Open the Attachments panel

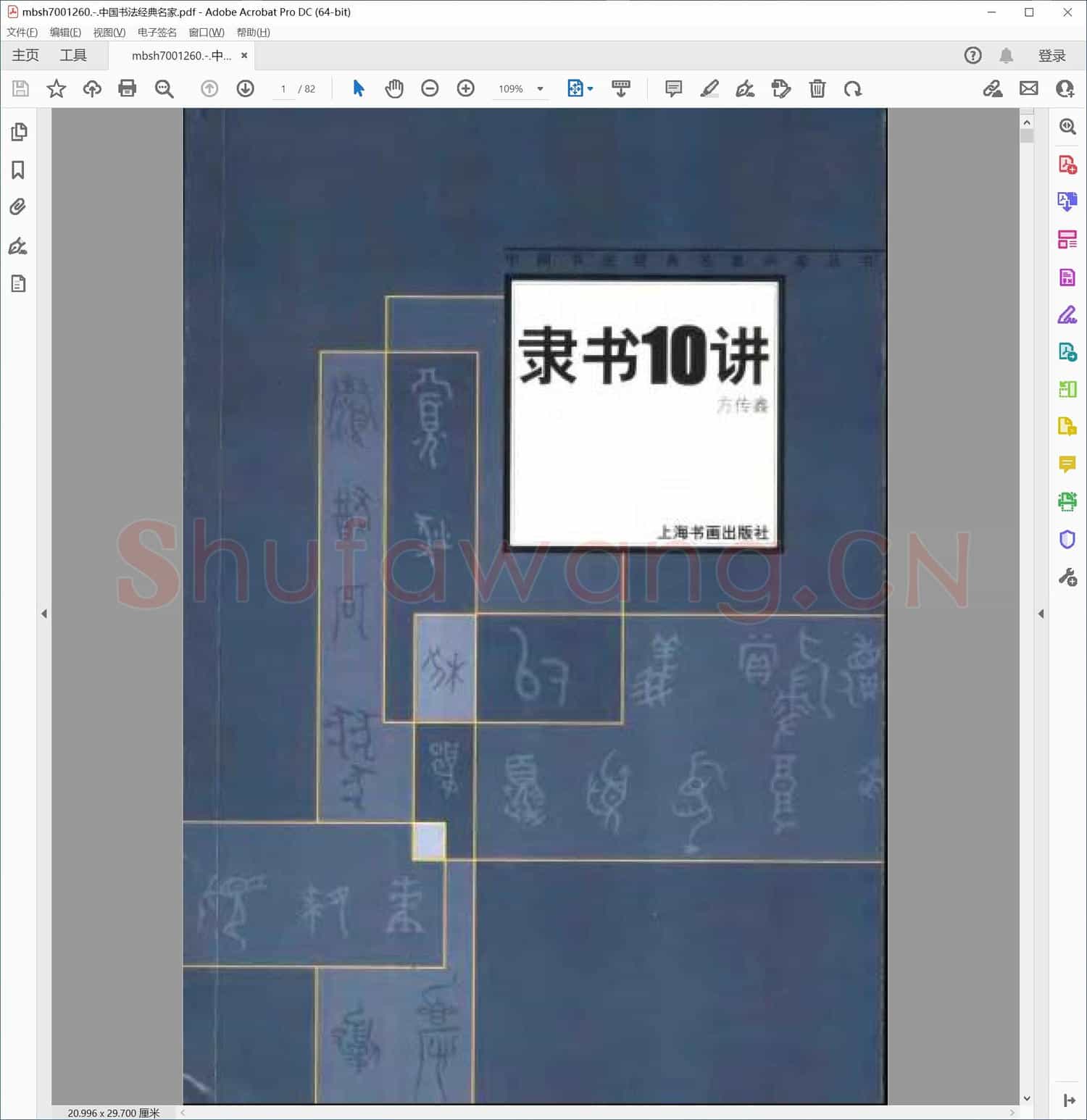[19, 208]
